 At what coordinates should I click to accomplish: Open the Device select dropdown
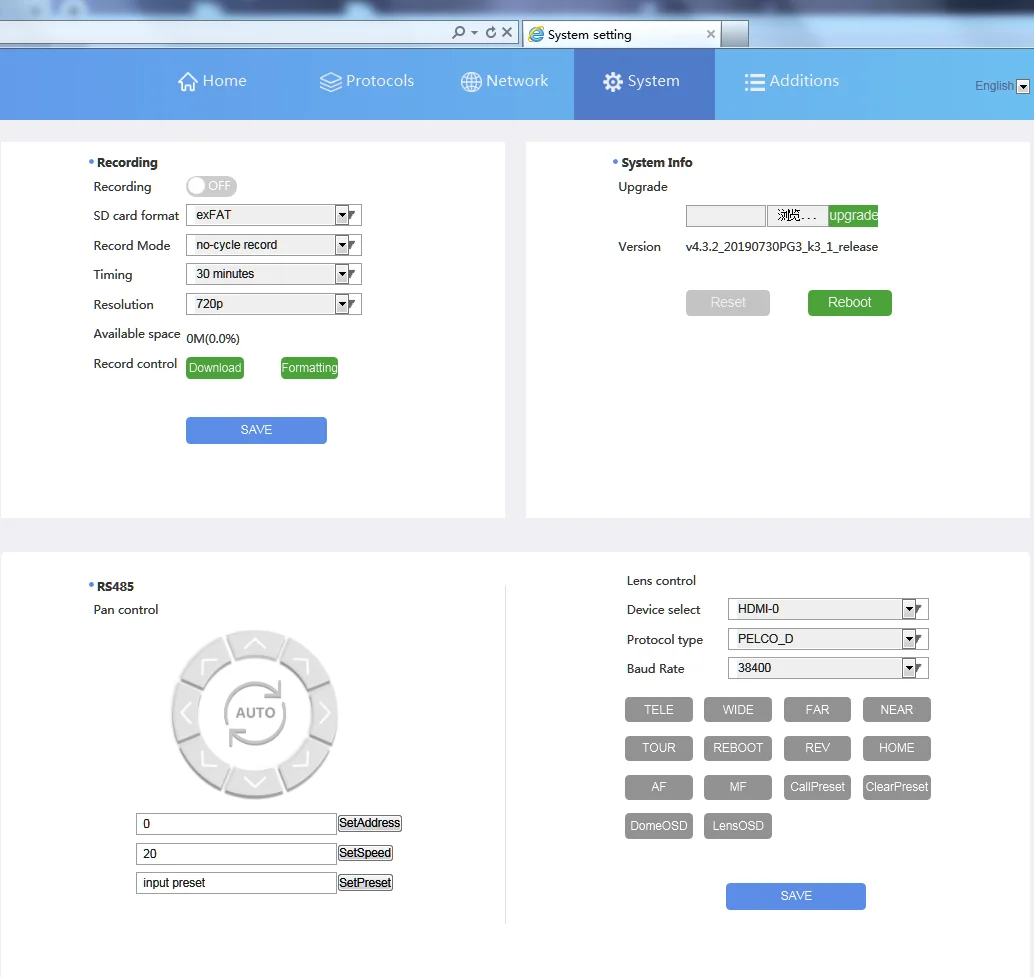coord(828,609)
